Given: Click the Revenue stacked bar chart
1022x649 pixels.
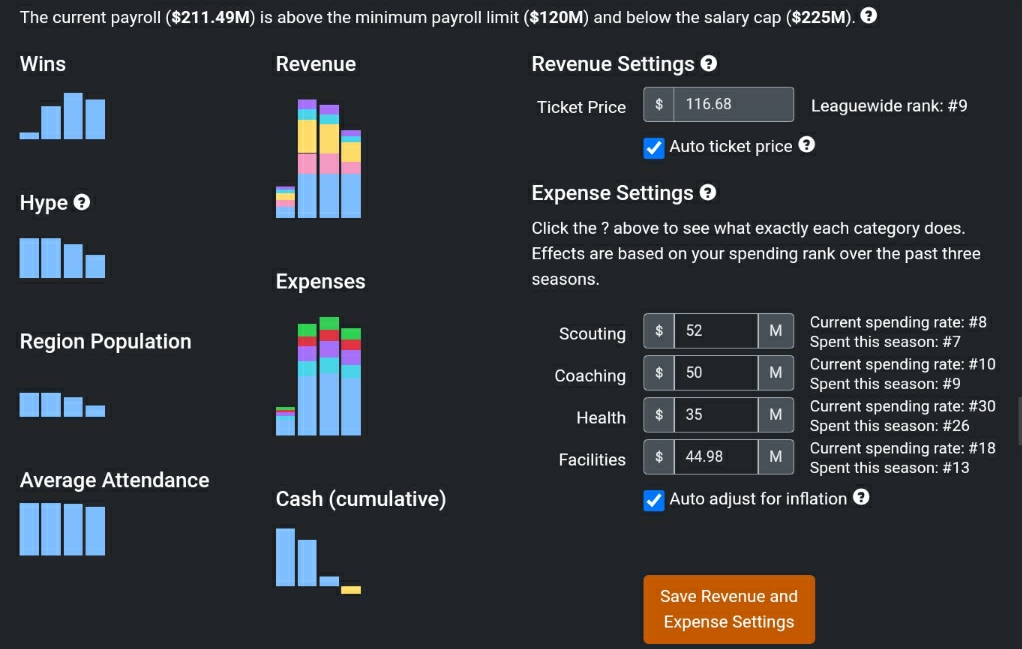Looking at the screenshot, I should click(319, 158).
